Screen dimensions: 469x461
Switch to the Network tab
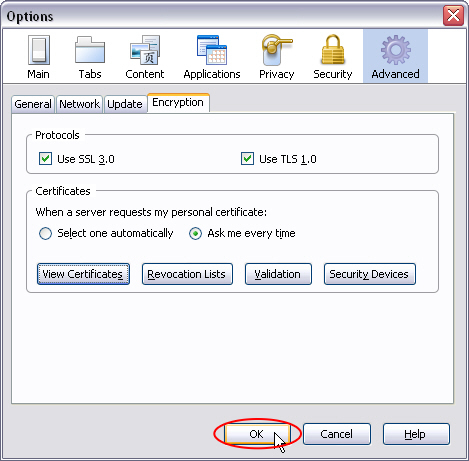(79, 104)
